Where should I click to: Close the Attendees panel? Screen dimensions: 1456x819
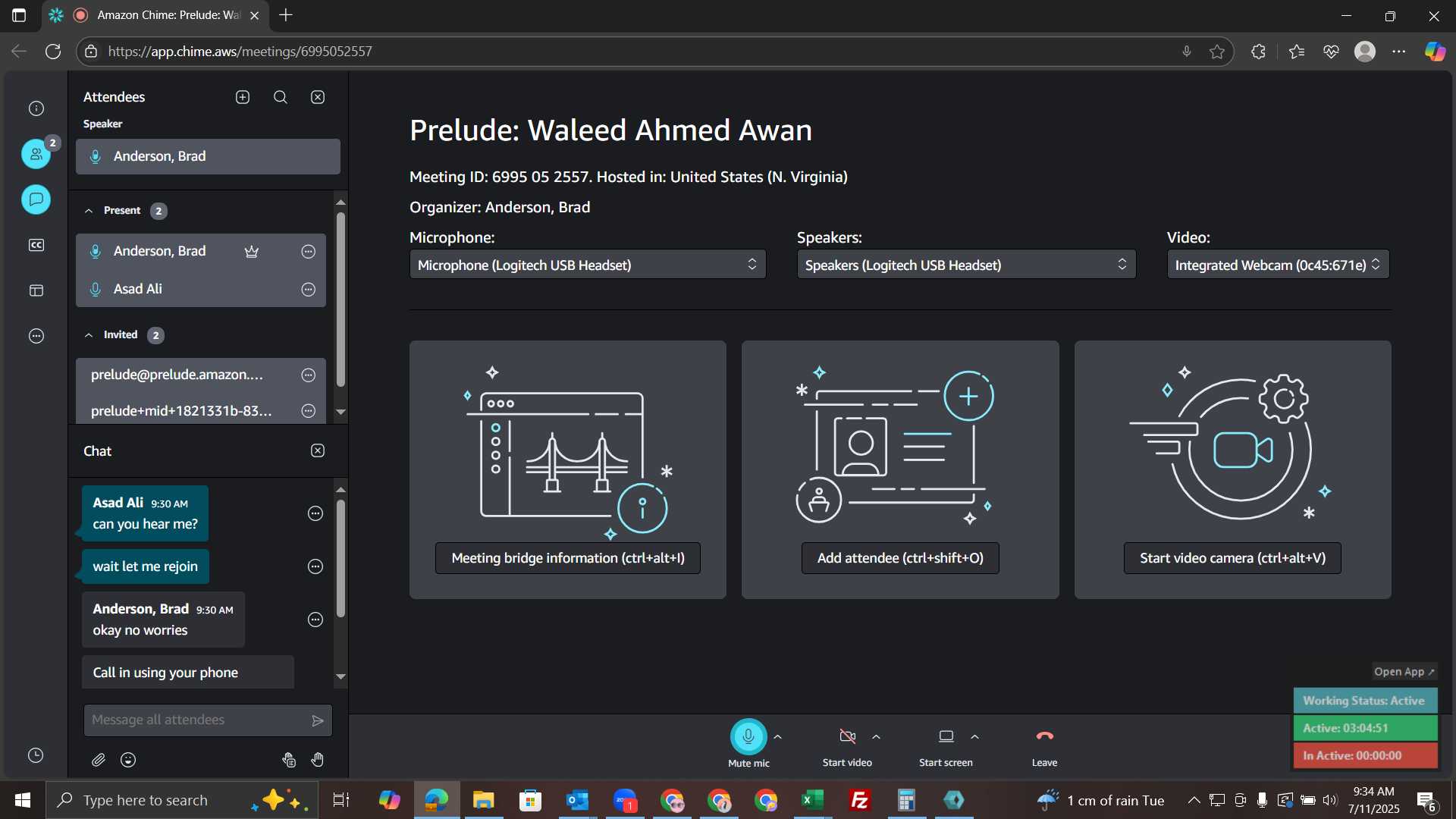pyautogui.click(x=318, y=97)
